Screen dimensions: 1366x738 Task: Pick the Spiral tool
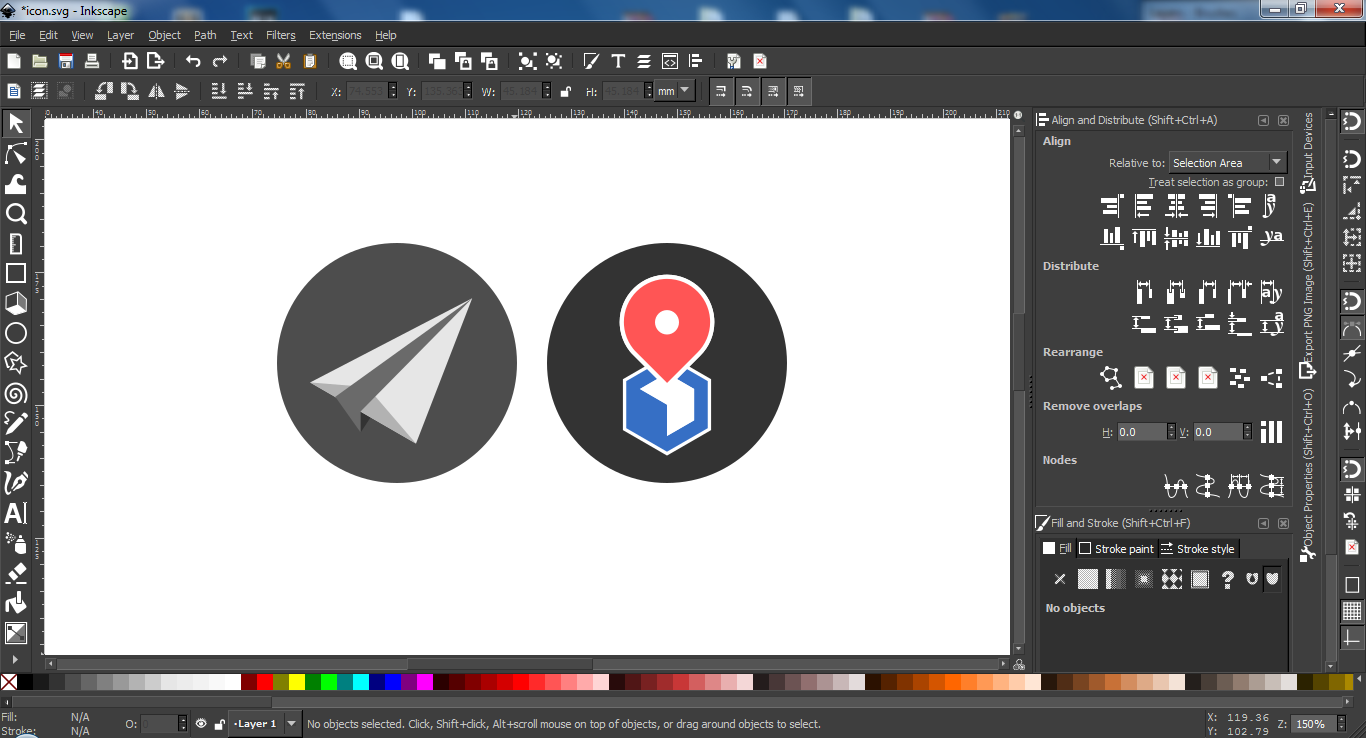15,393
